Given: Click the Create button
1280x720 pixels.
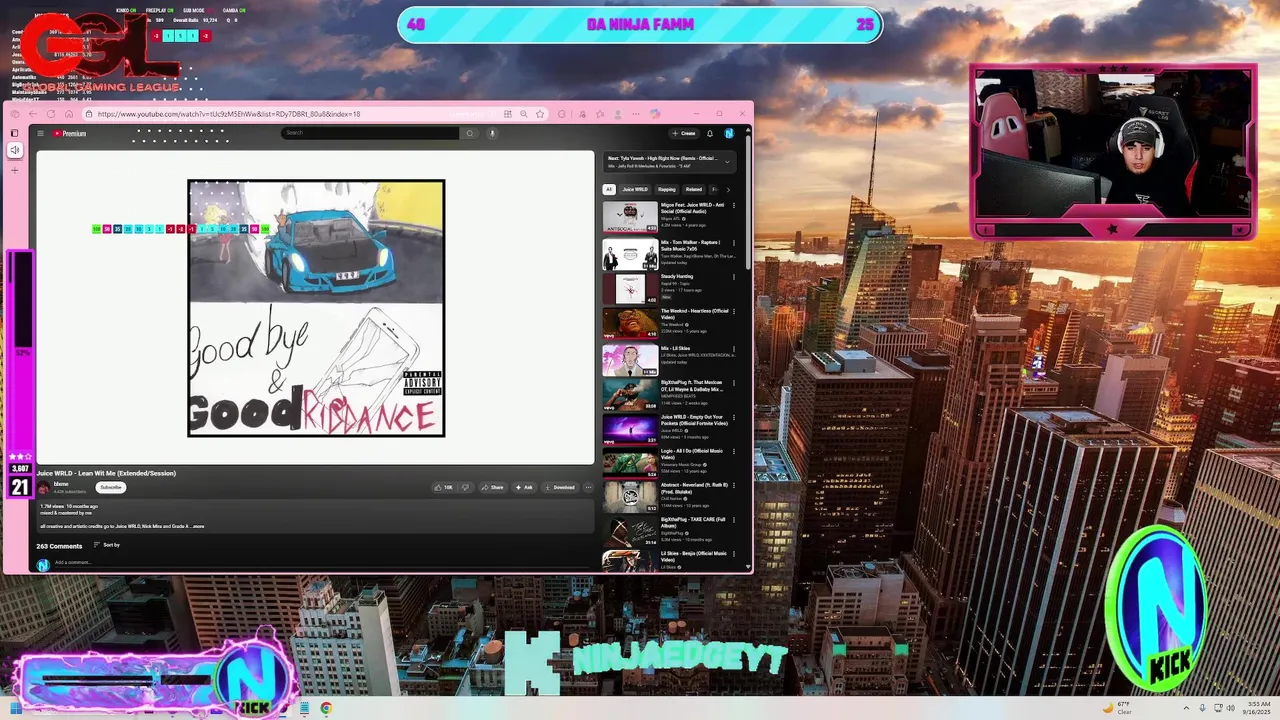Looking at the screenshot, I should point(685,133).
